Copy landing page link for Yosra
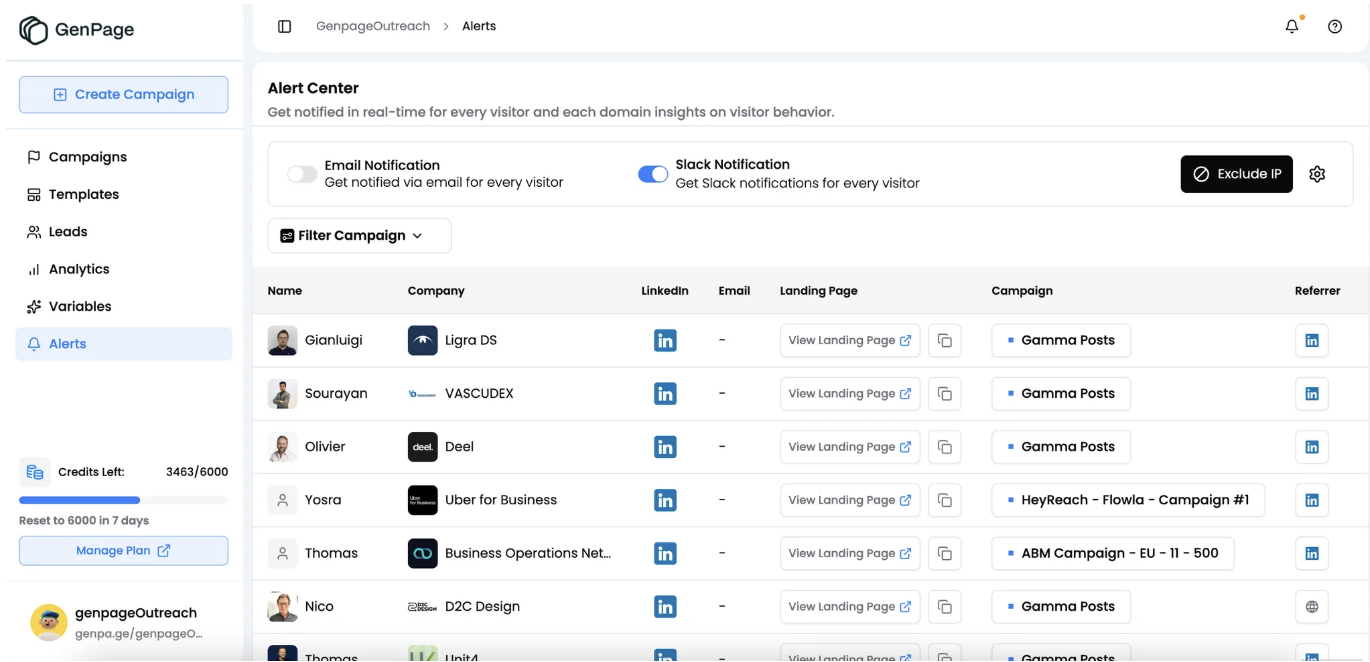Image resolution: width=1370 pixels, height=662 pixels. [x=945, y=500]
